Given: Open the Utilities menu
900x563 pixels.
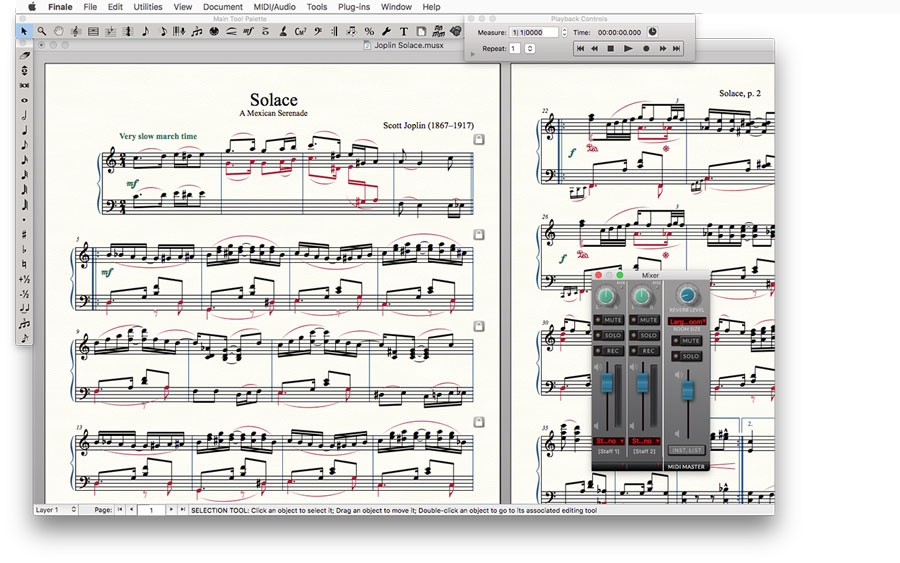Looking at the screenshot, I should click(148, 7).
